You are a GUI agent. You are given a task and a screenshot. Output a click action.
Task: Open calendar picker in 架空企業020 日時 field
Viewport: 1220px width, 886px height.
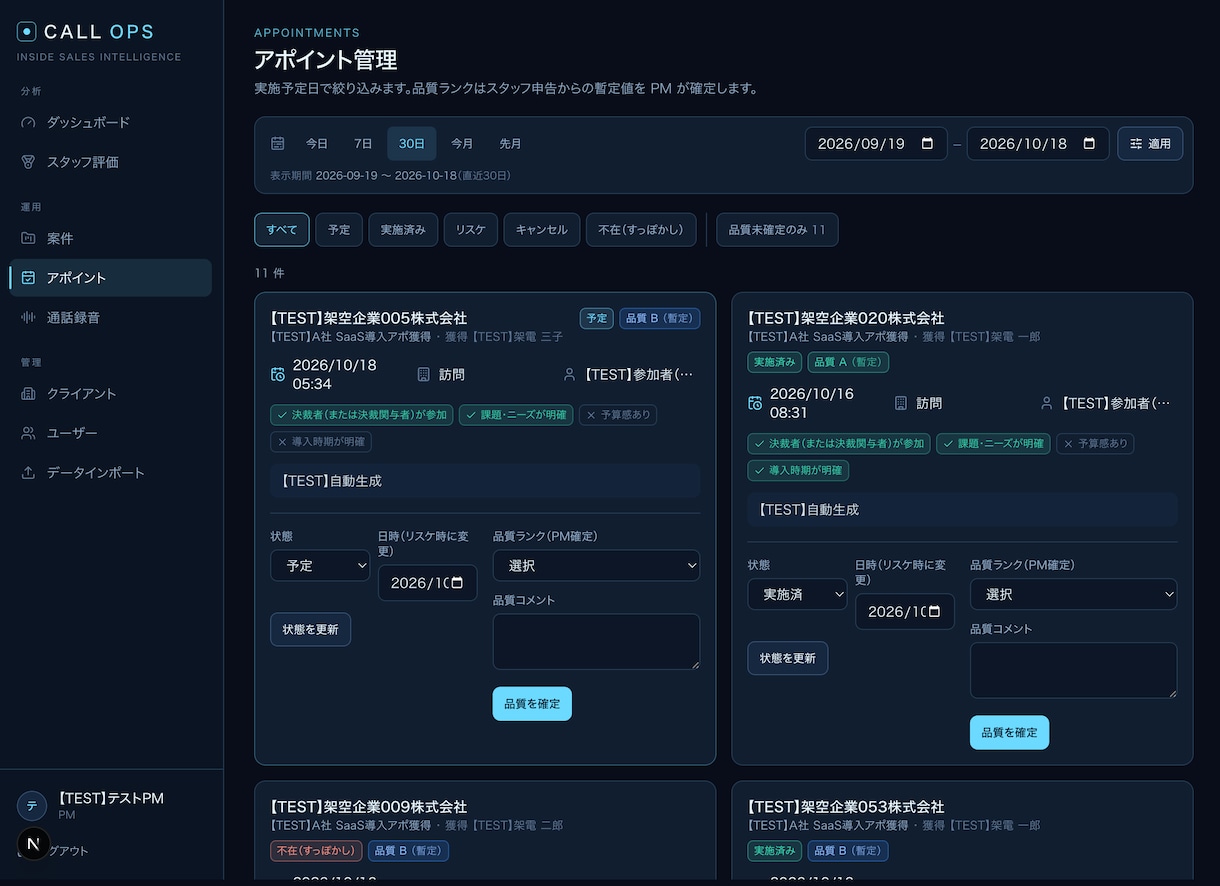point(935,612)
